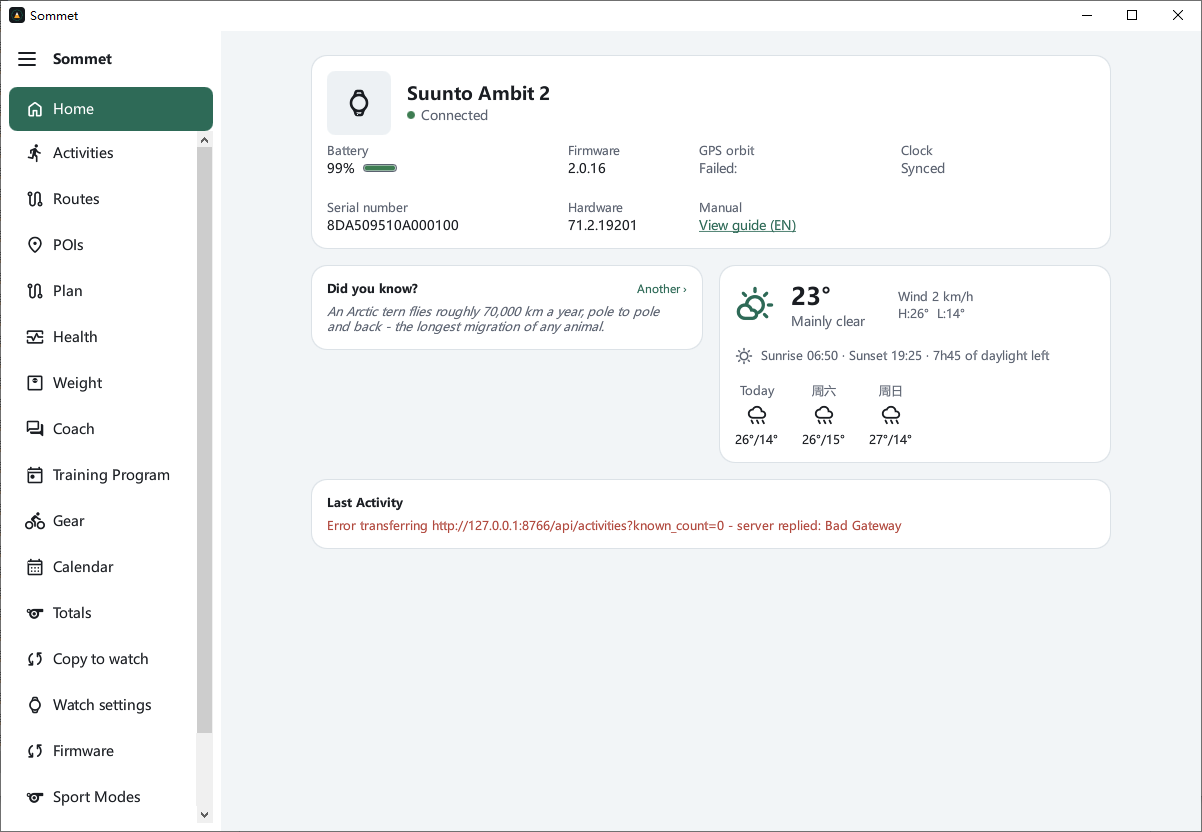The width and height of the screenshot is (1202, 832).
Task: Click the Copy to watch sync icon
Action: coord(35,659)
